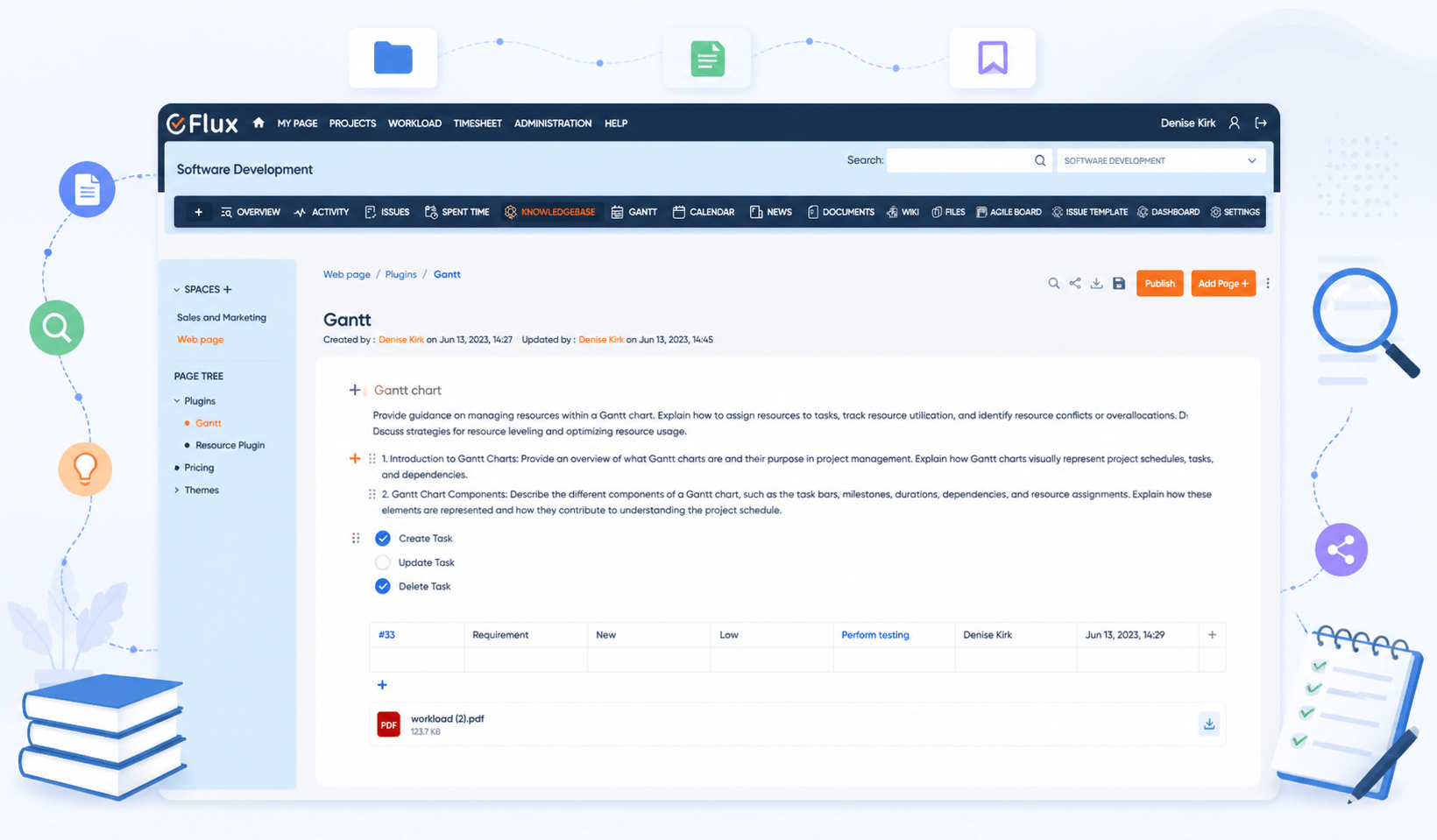
Task: Click the plus beside the Gantt chart heading
Action: (355, 390)
